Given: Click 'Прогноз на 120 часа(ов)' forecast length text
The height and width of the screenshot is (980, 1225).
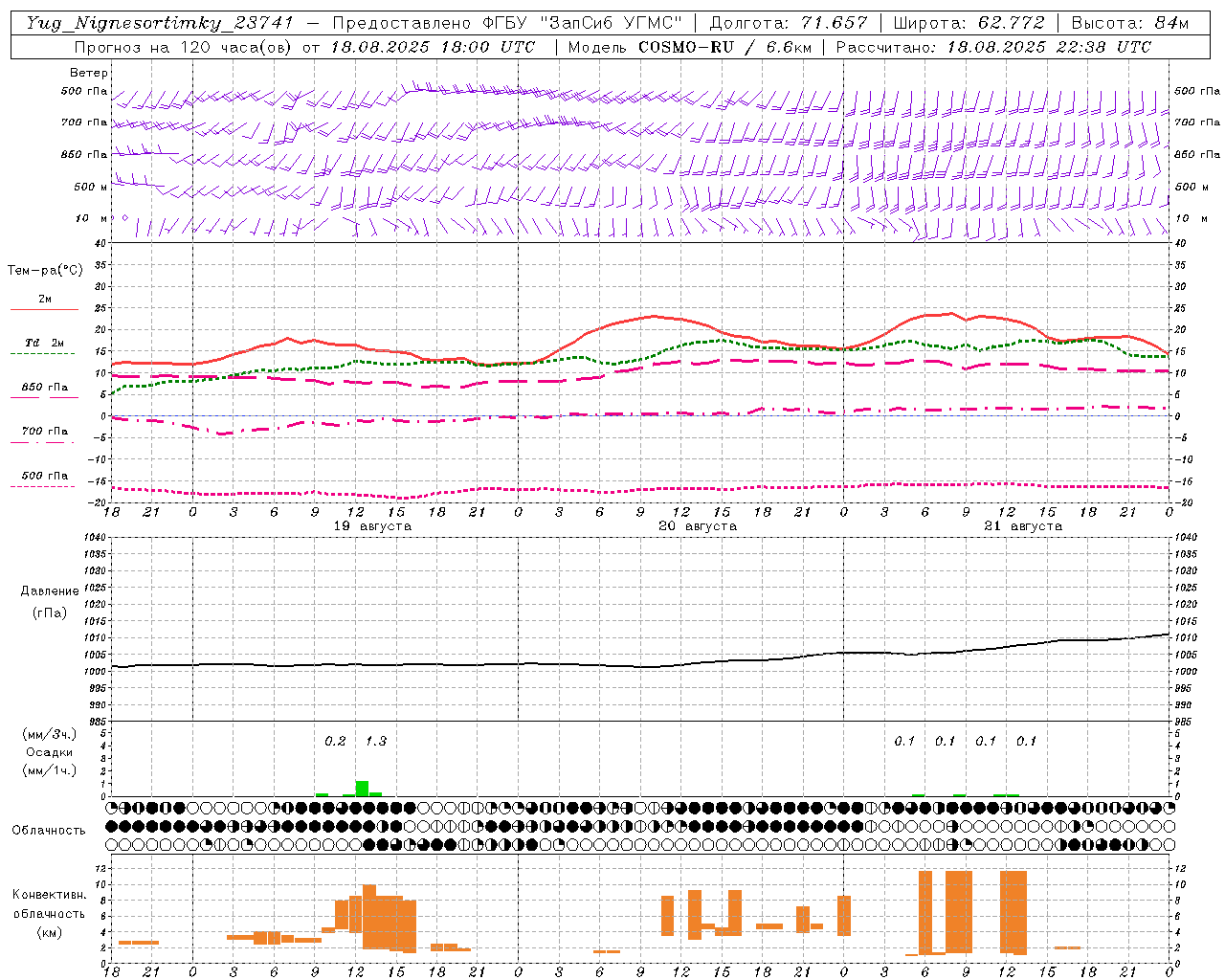Looking at the screenshot, I should pos(184,47).
